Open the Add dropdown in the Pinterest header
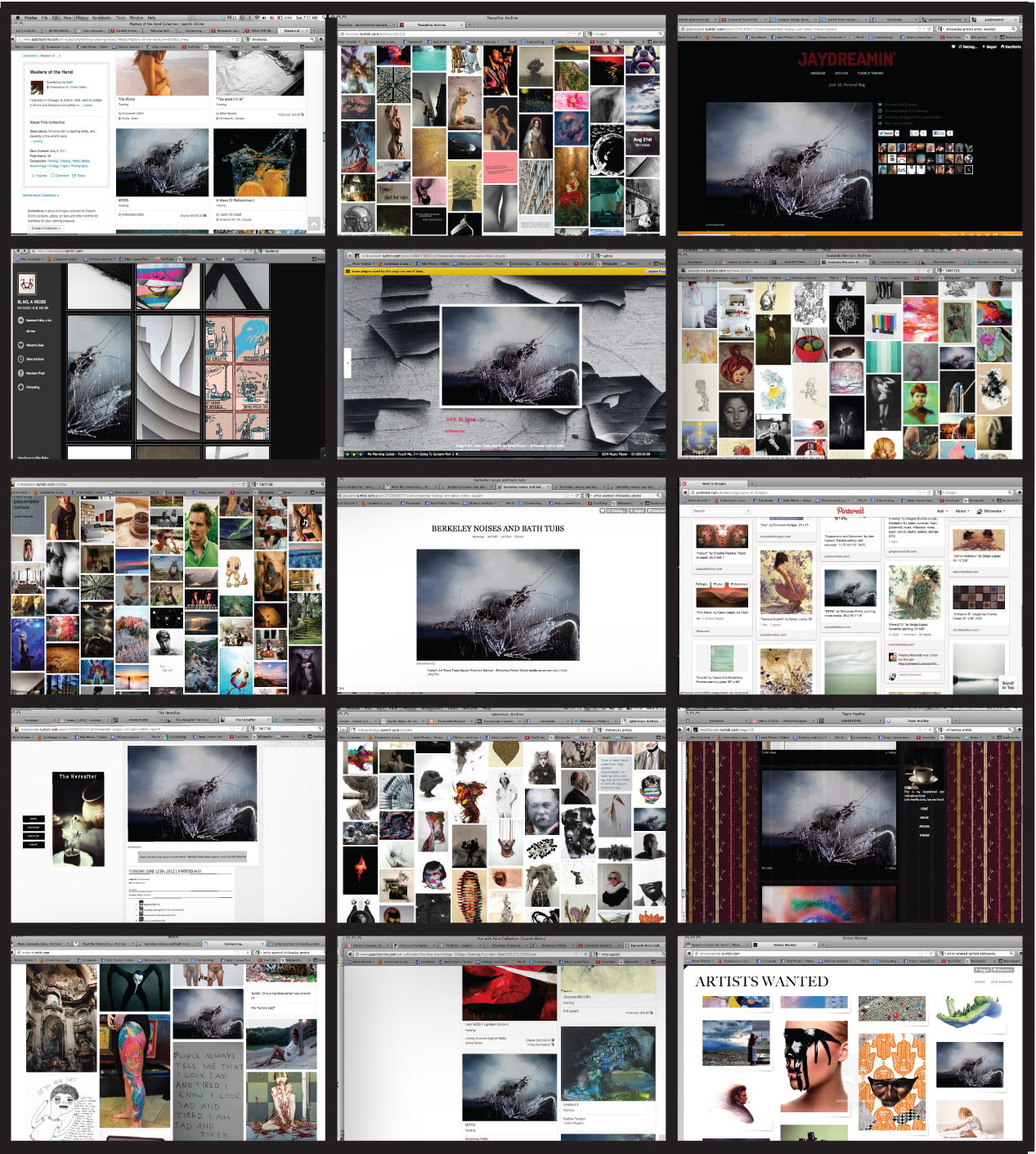1036x1154 pixels. (943, 511)
